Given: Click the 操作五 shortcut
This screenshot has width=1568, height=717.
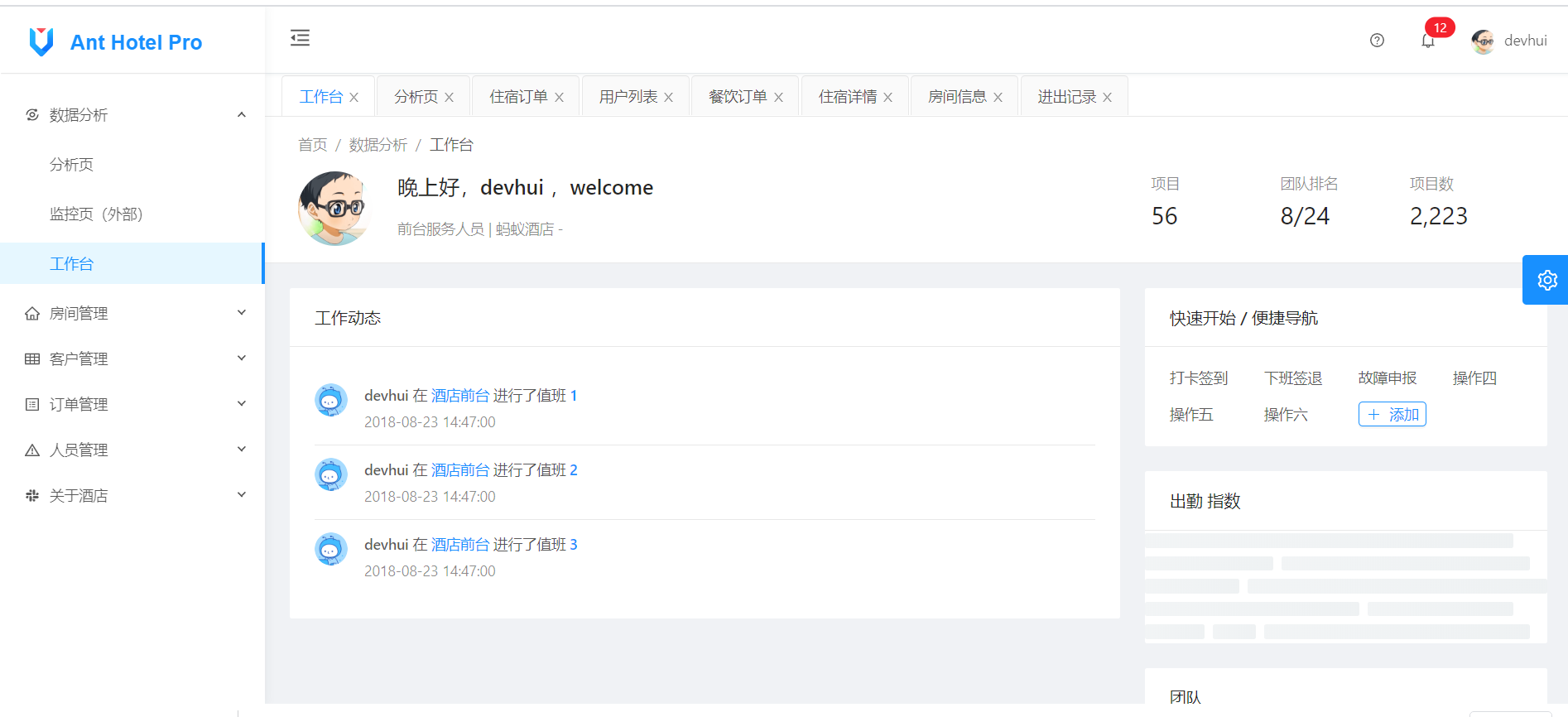Looking at the screenshot, I should (x=1191, y=415).
